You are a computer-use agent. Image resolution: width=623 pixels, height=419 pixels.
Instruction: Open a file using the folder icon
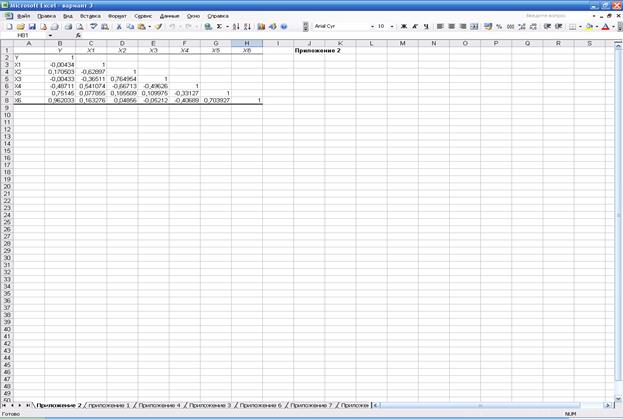[x=21, y=27]
